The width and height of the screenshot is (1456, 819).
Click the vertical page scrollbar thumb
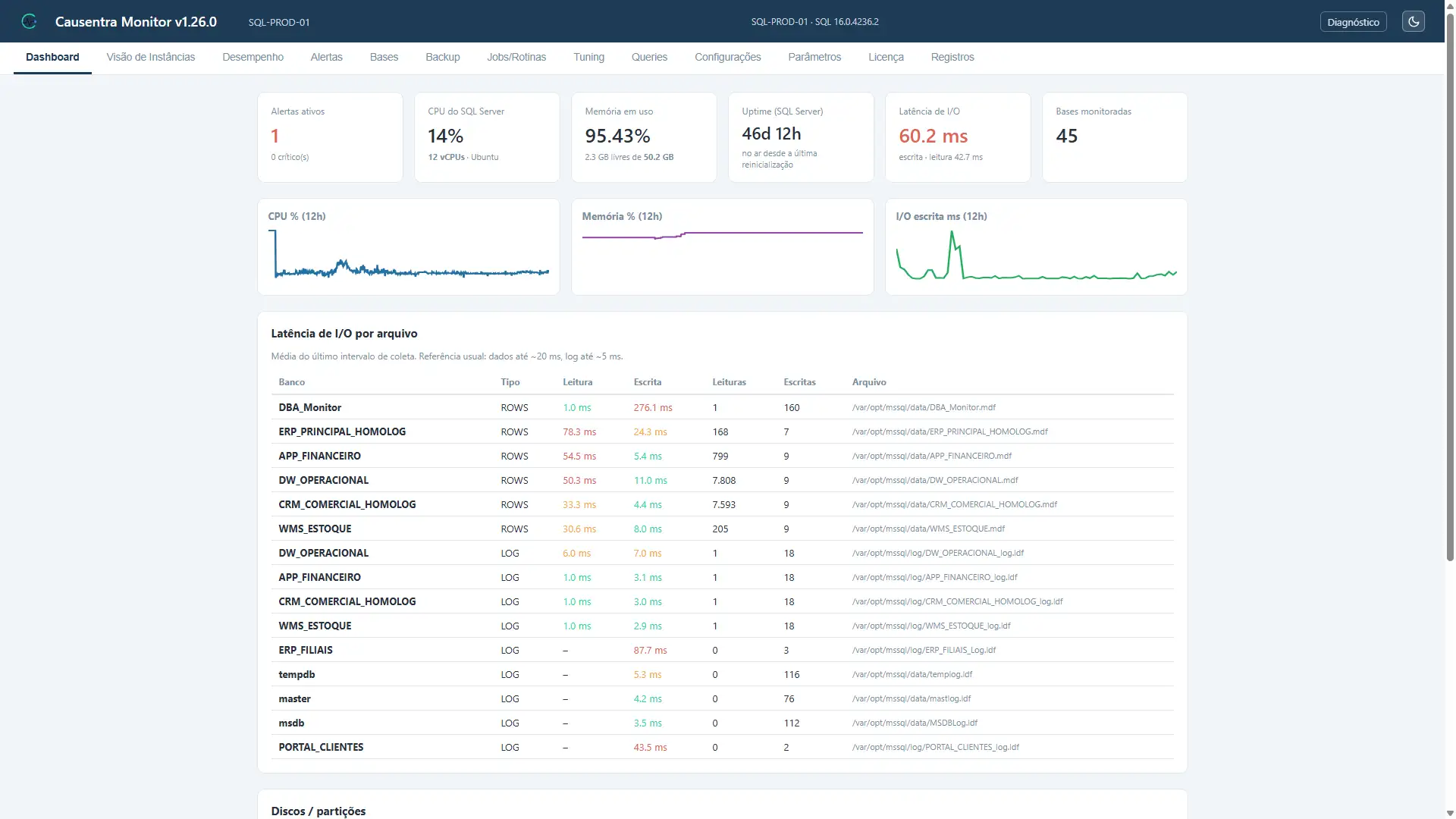tap(1450, 288)
